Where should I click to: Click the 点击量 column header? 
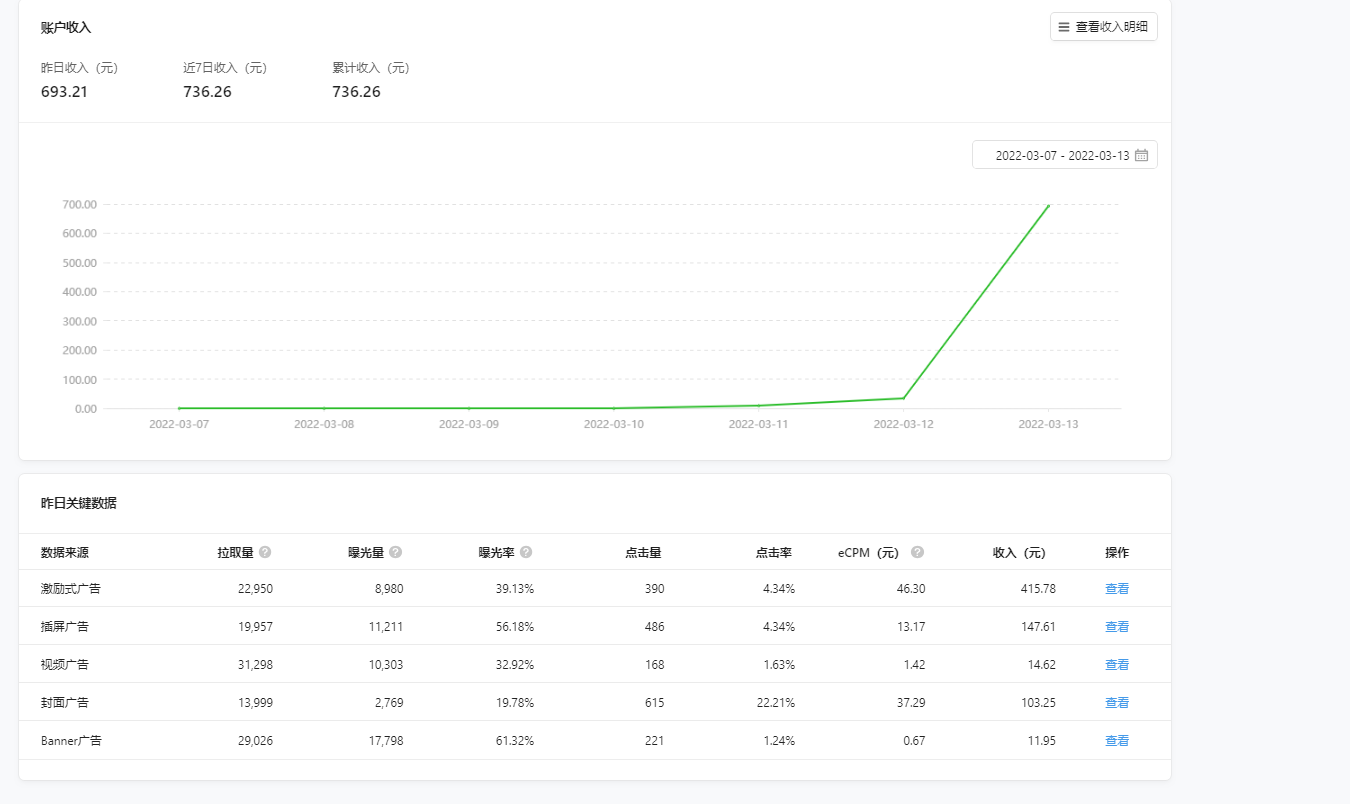(x=643, y=552)
